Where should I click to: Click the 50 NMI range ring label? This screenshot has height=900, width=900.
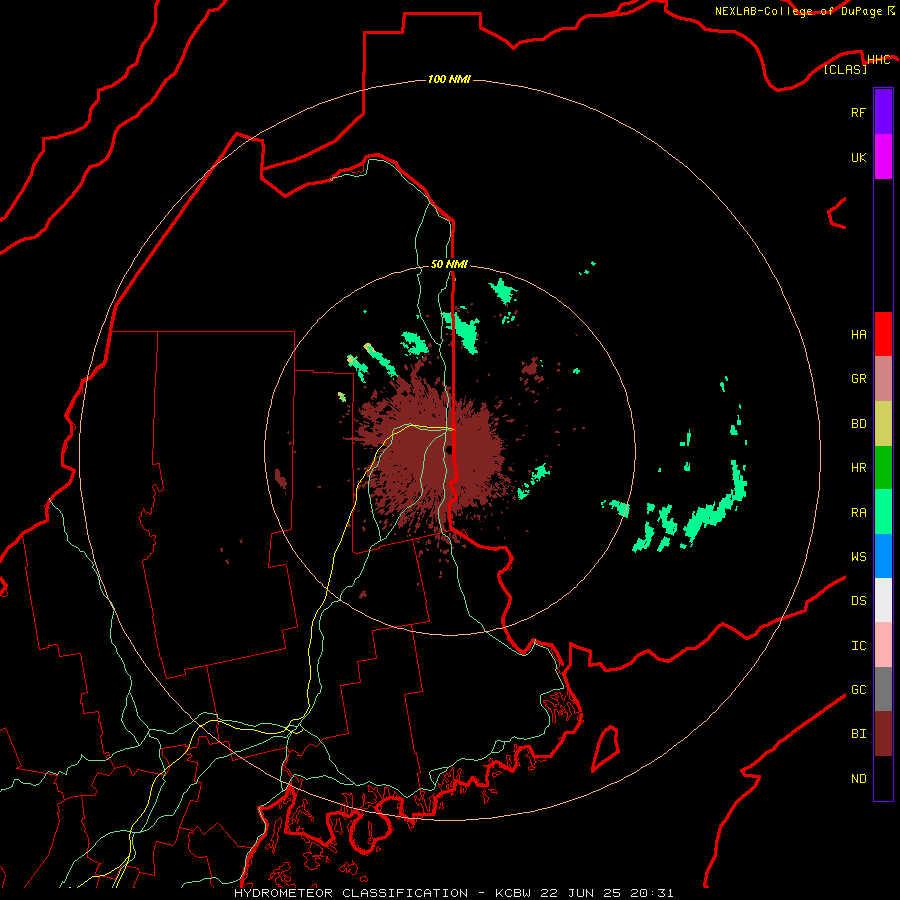[449, 264]
